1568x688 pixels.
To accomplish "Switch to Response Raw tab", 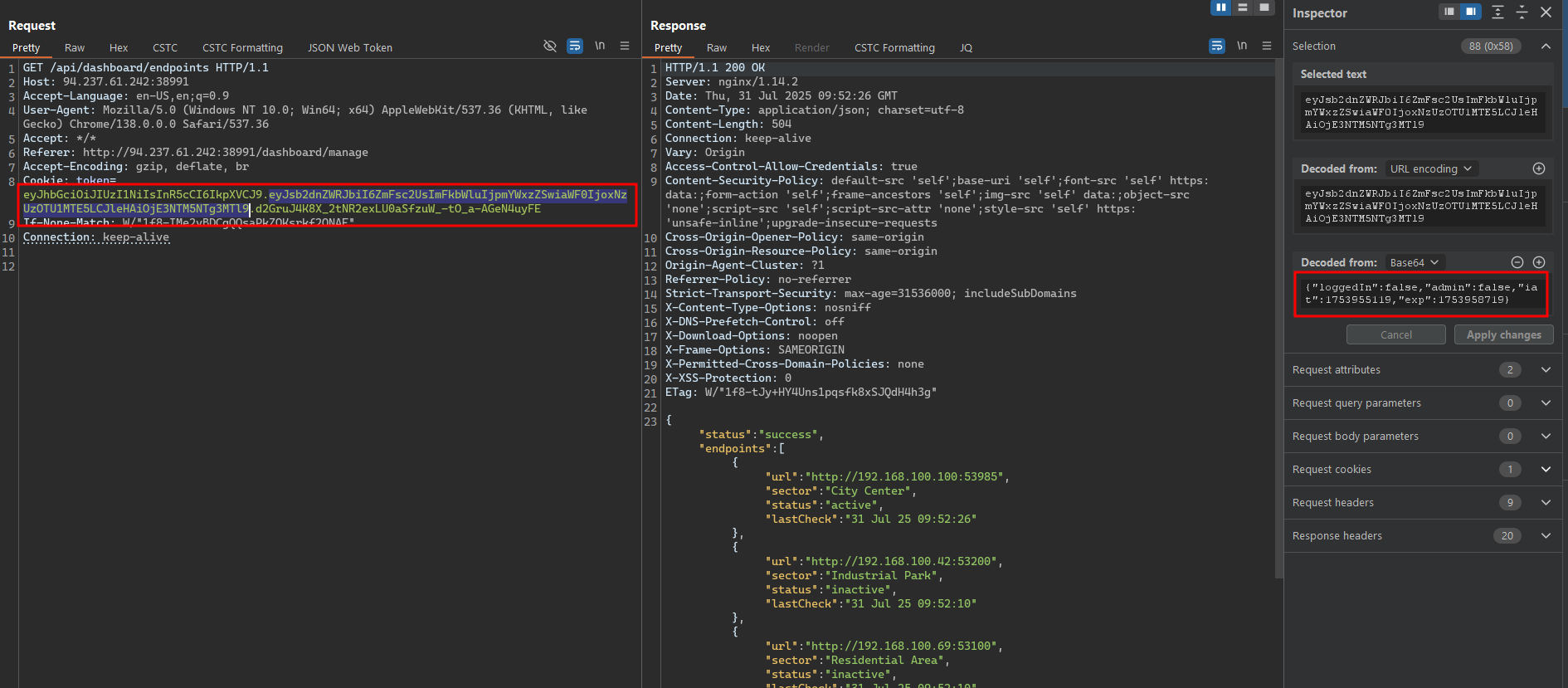I will coord(717,48).
